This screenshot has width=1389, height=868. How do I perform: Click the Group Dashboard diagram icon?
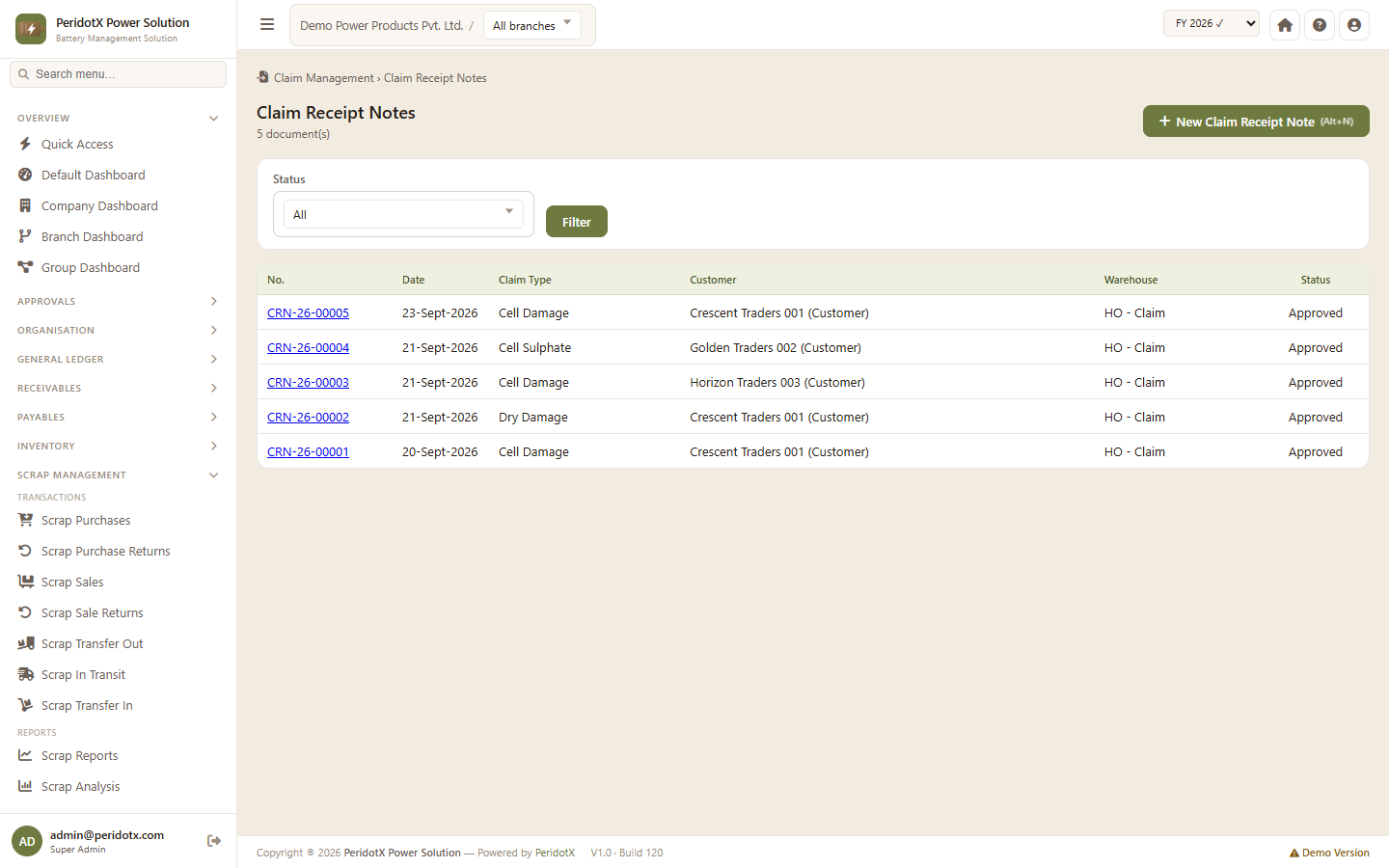pyautogui.click(x=25, y=267)
